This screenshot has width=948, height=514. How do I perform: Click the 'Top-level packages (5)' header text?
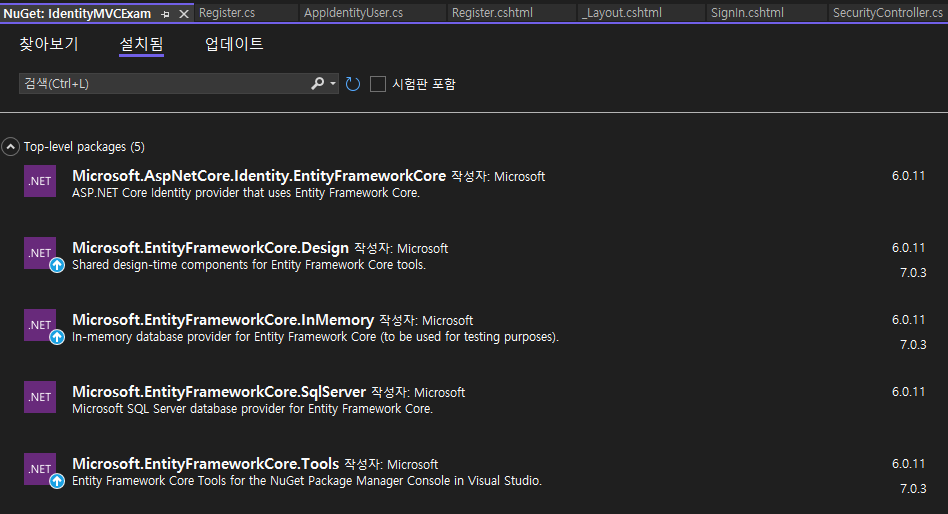point(84,147)
